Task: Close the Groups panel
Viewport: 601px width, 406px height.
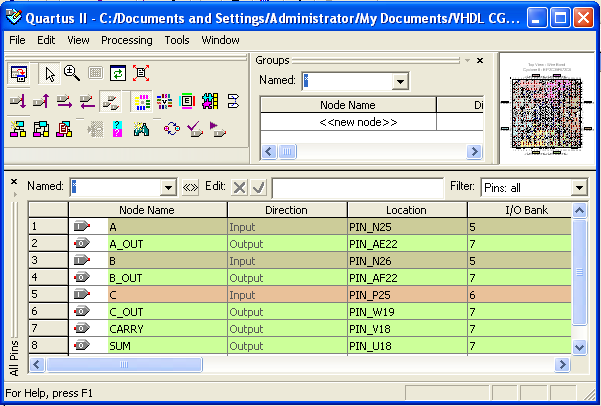Action: (x=479, y=60)
